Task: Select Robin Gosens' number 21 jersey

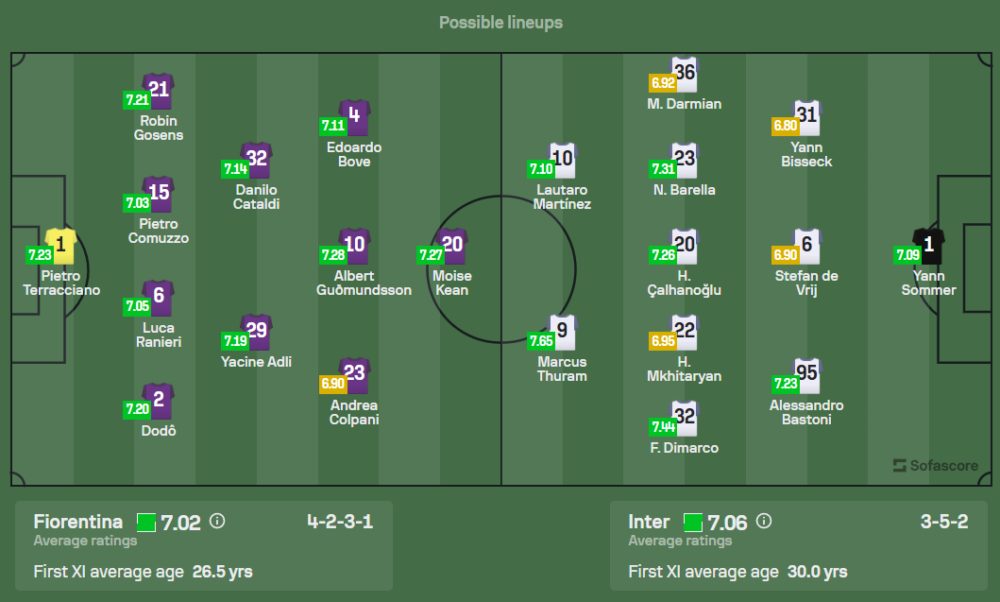Action: click(x=158, y=90)
